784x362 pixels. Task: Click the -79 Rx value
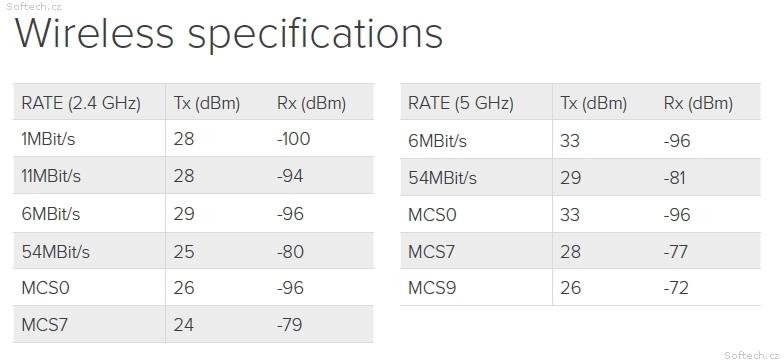coord(290,325)
